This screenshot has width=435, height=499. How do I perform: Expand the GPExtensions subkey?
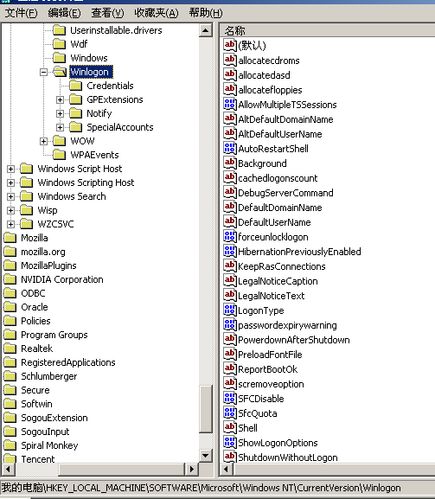click(x=60, y=99)
